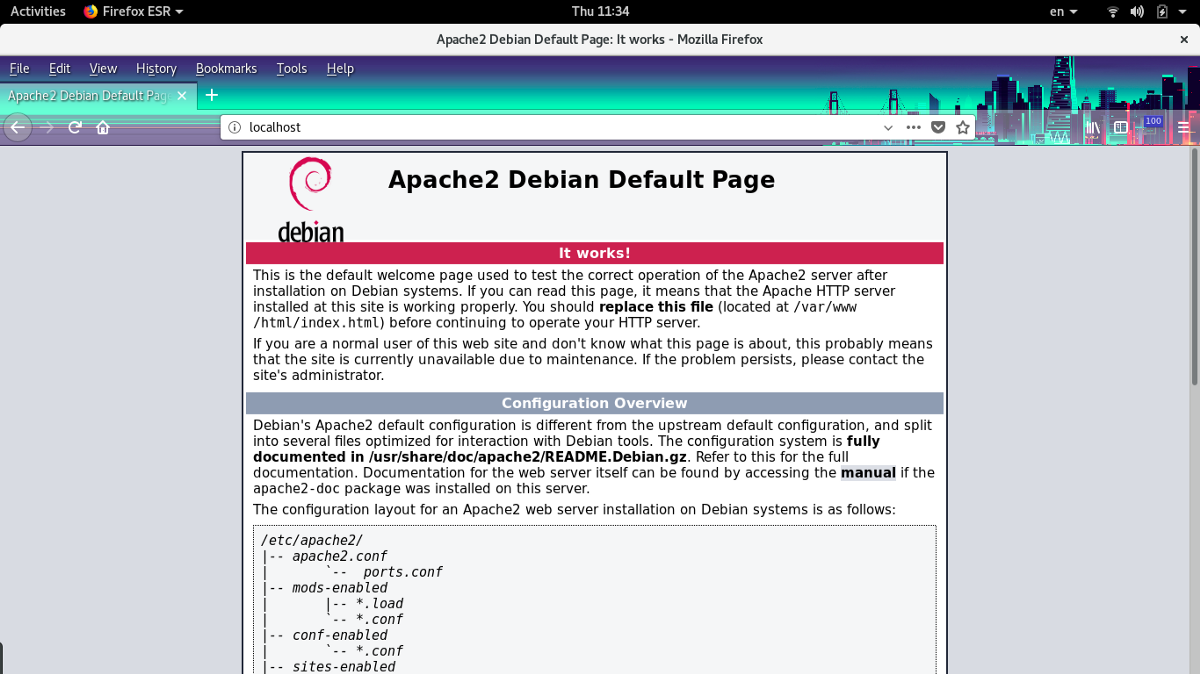The image size is (1200, 674).
Task: Click sites-enabled in the layout tree
Action: (x=344, y=667)
